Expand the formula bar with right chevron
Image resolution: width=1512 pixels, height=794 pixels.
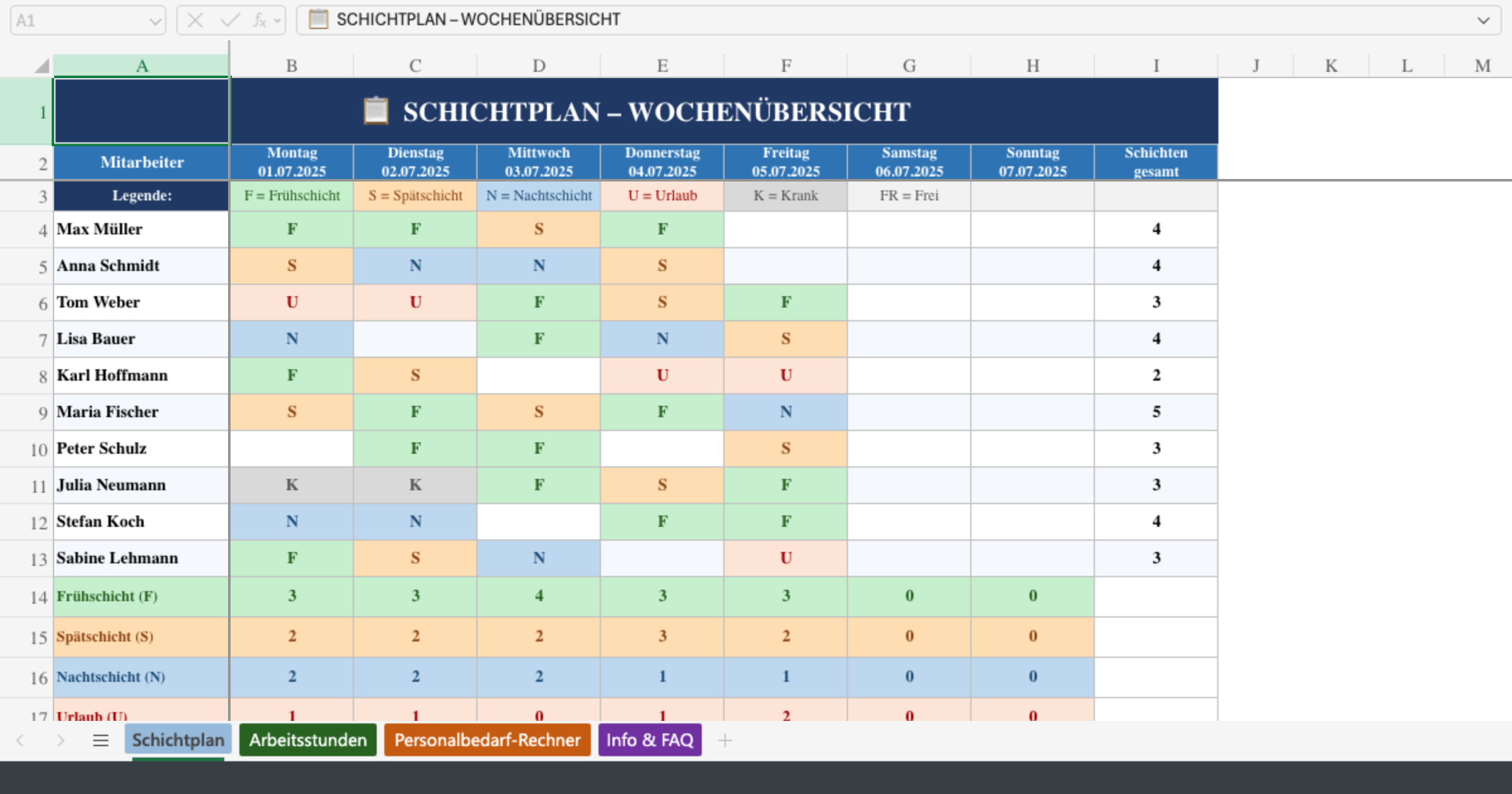click(1484, 20)
